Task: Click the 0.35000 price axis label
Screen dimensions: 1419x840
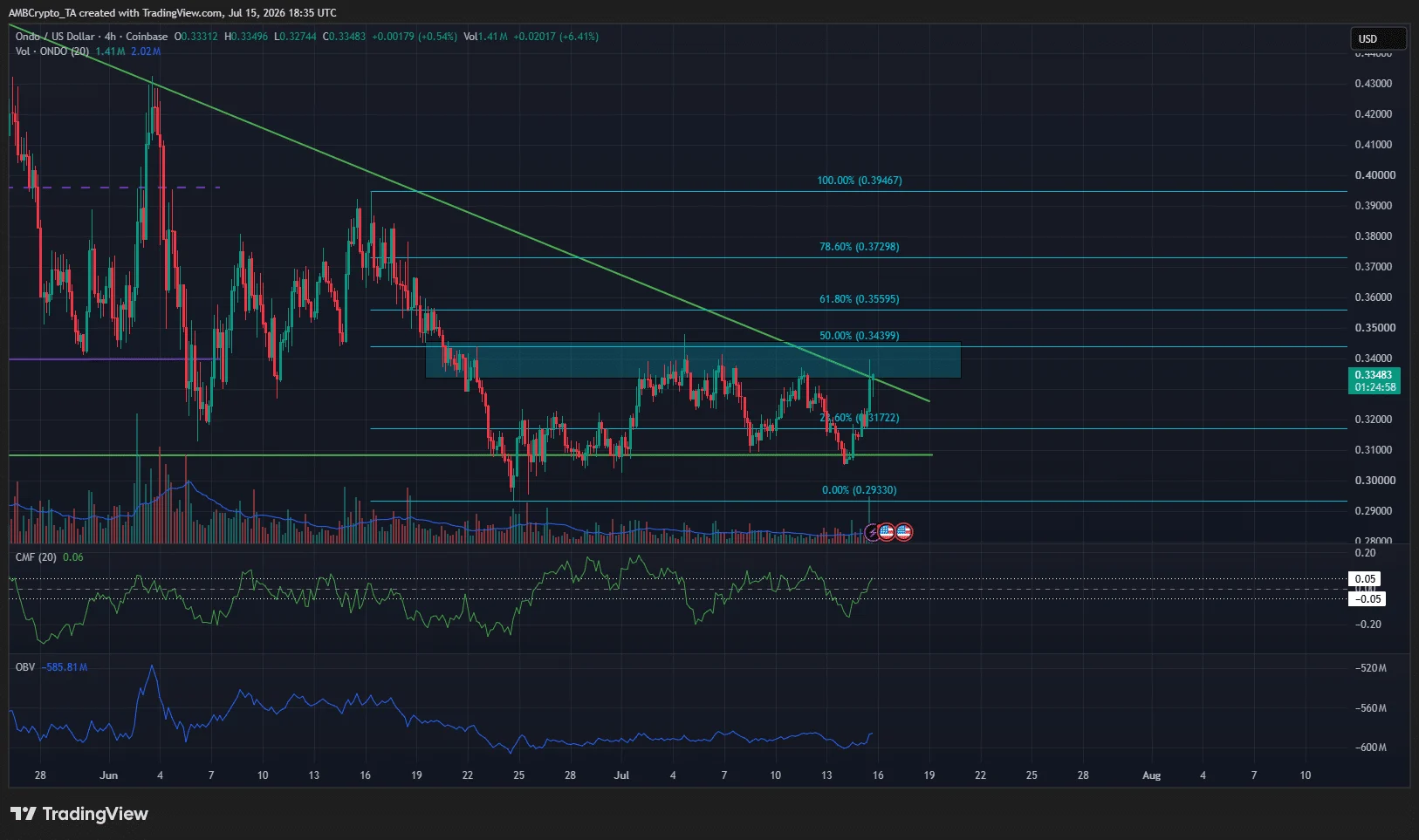Action: 1374,328
